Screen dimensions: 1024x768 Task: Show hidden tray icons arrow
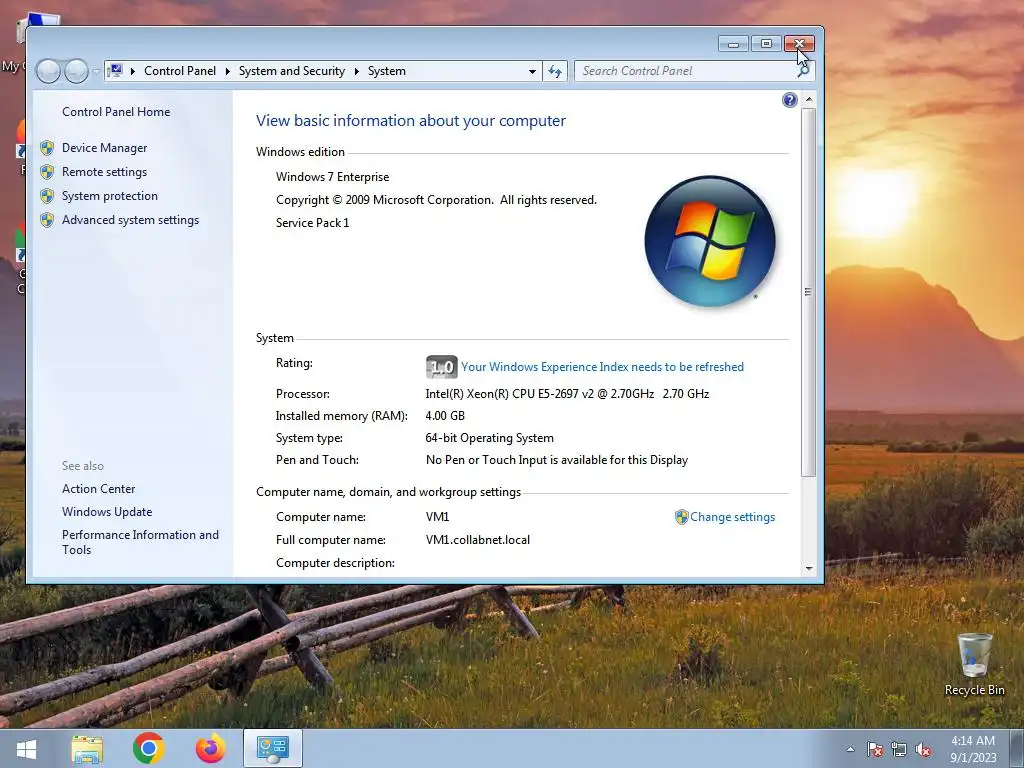(x=850, y=749)
